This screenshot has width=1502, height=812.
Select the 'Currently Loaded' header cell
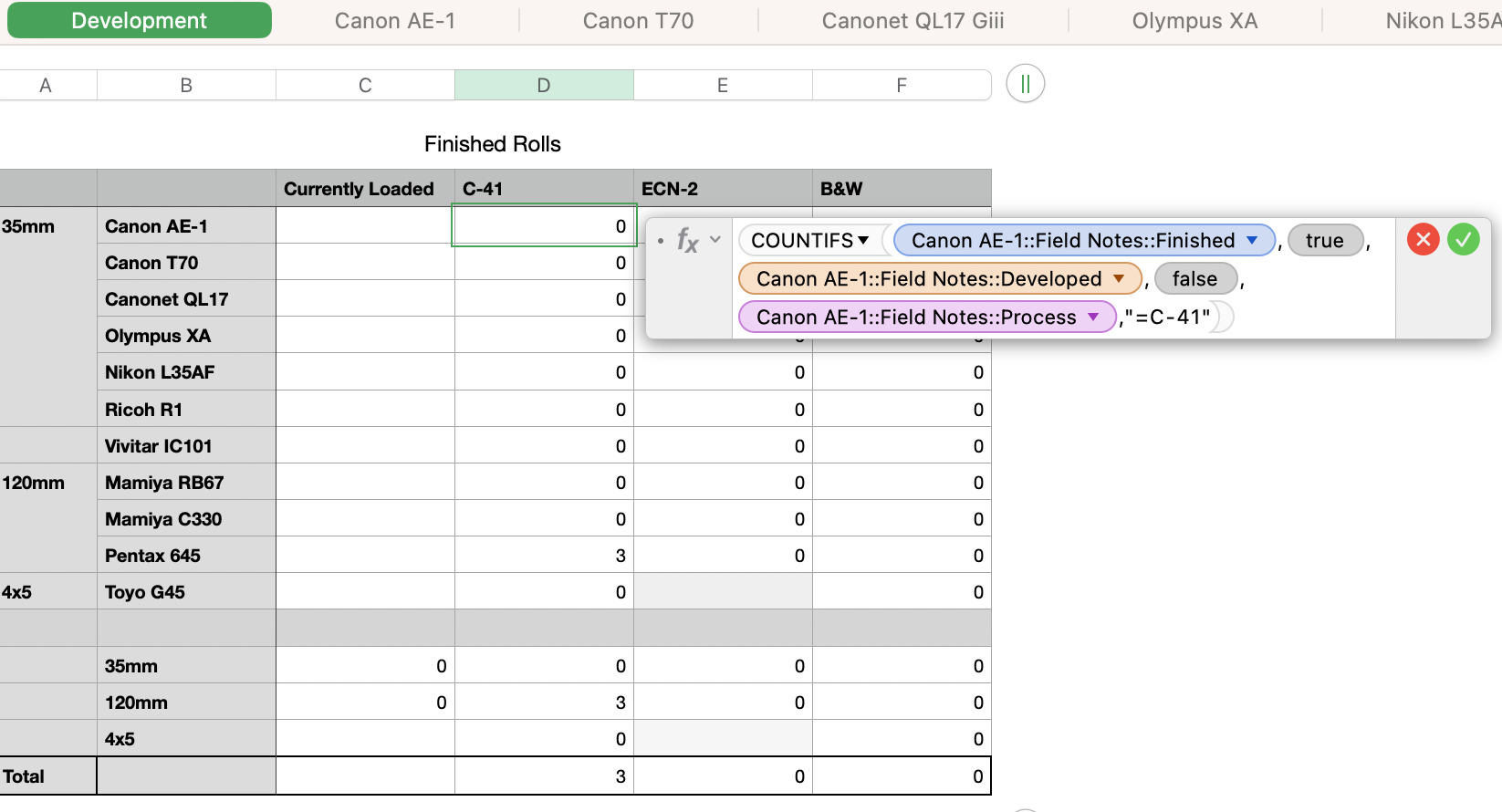[x=365, y=188]
